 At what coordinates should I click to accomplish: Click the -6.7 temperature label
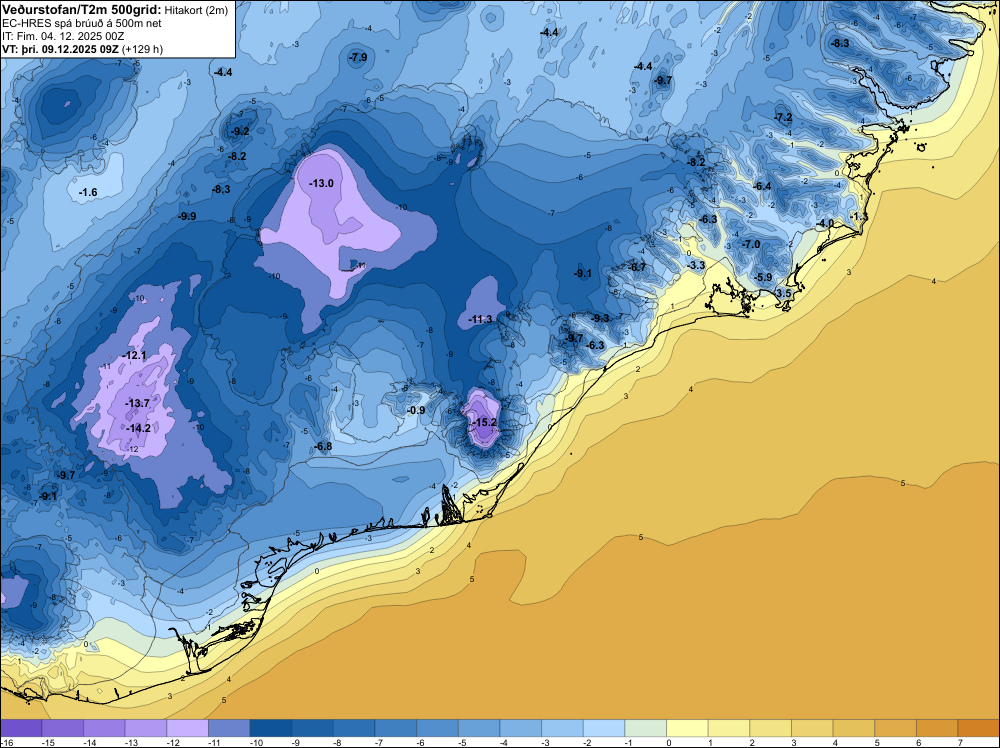pyautogui.click(x=637, y=267)
